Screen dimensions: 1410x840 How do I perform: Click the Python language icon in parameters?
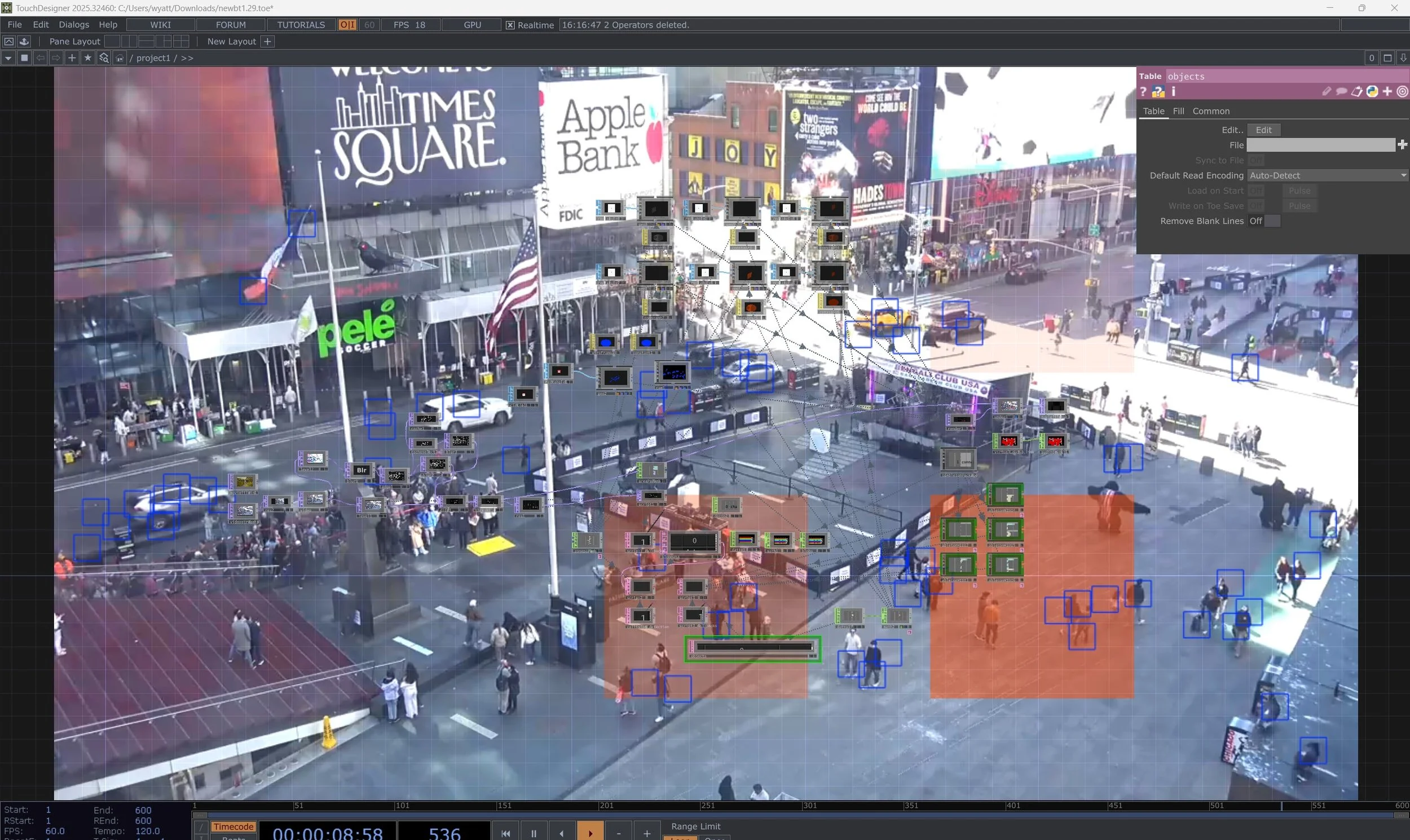[x=1372, y=92]
